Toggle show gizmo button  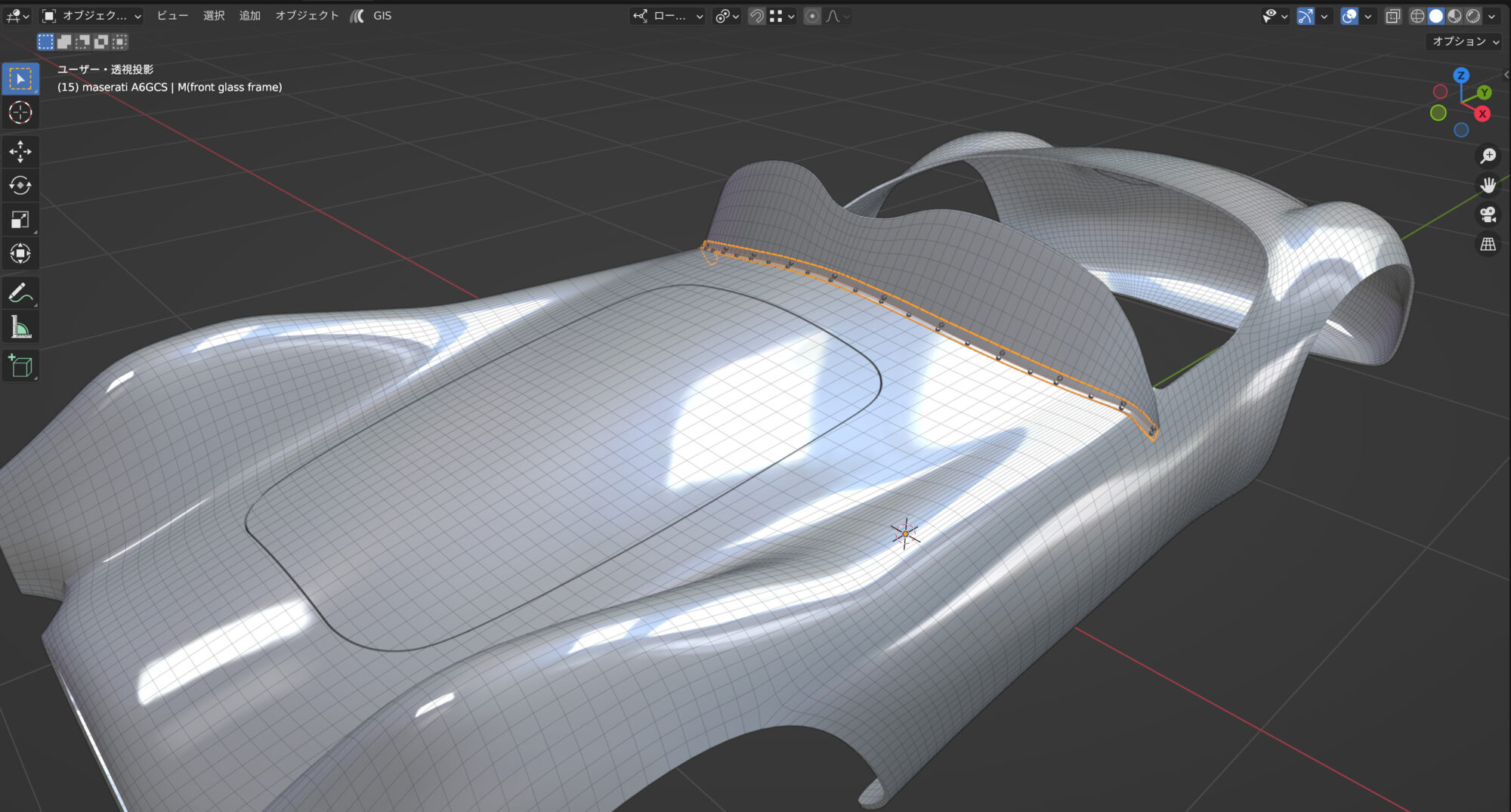click(1306, 16)
